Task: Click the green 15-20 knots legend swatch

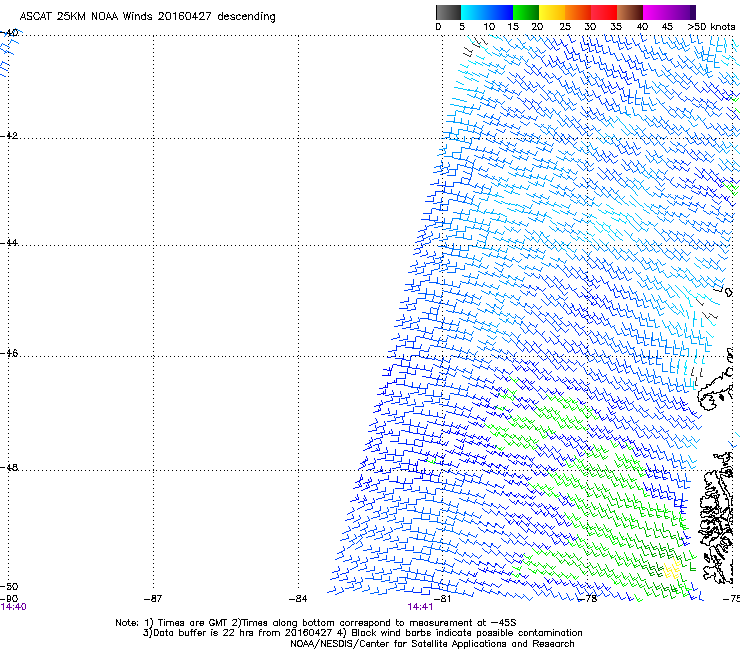Action: point(526,12)
